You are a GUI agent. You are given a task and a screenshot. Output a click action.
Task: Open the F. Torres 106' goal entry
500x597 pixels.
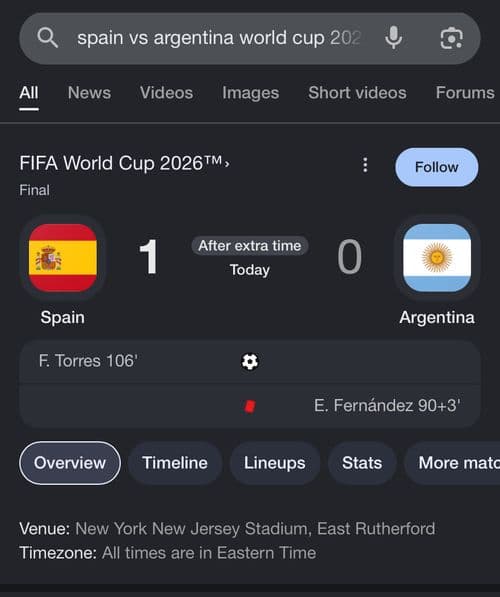tap(250, 361)
